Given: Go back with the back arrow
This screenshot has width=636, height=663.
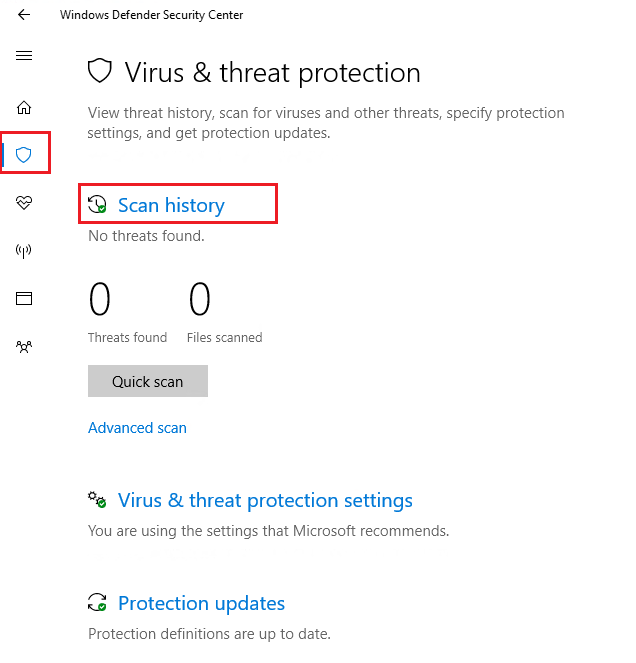Looking at the screenshot, I should pos(24,15).
